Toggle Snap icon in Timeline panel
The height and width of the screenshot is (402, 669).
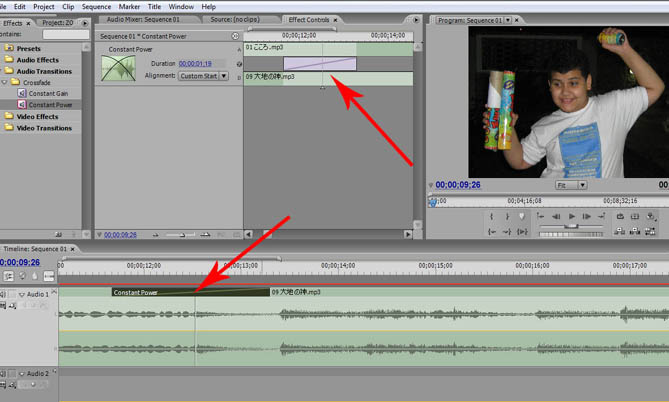tap(8, 275)
